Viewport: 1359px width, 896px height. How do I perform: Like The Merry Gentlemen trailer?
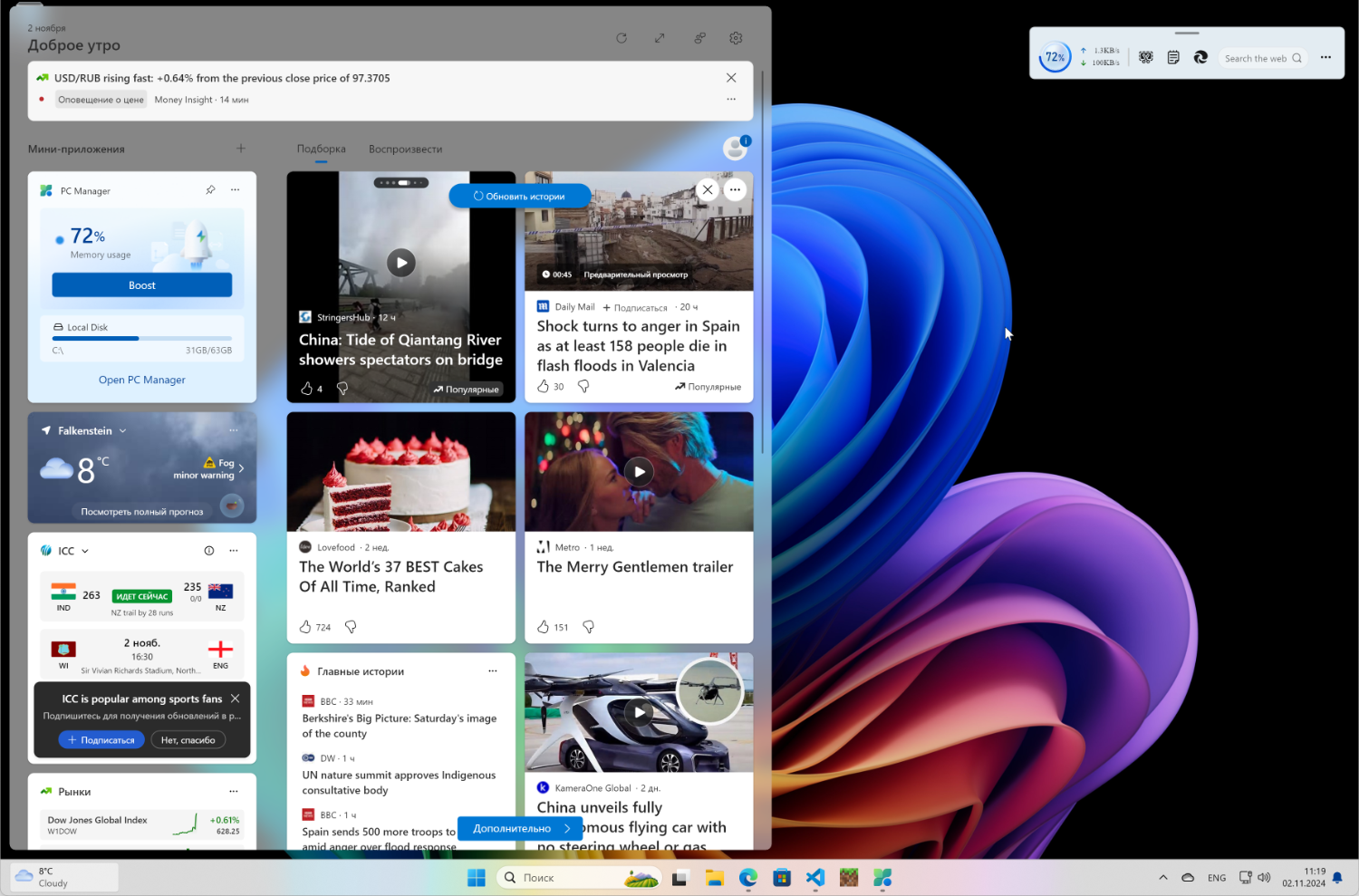coord(544,627)
